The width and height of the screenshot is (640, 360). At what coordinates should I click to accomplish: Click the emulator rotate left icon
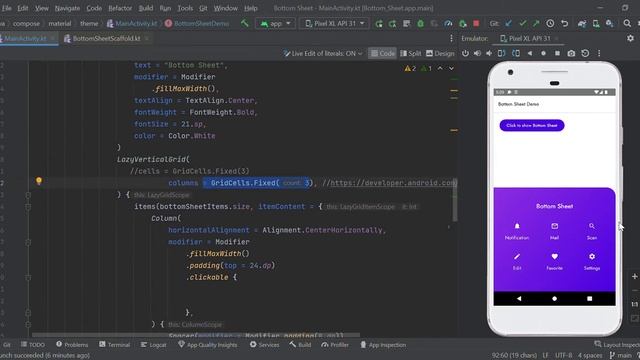point(502,53)
